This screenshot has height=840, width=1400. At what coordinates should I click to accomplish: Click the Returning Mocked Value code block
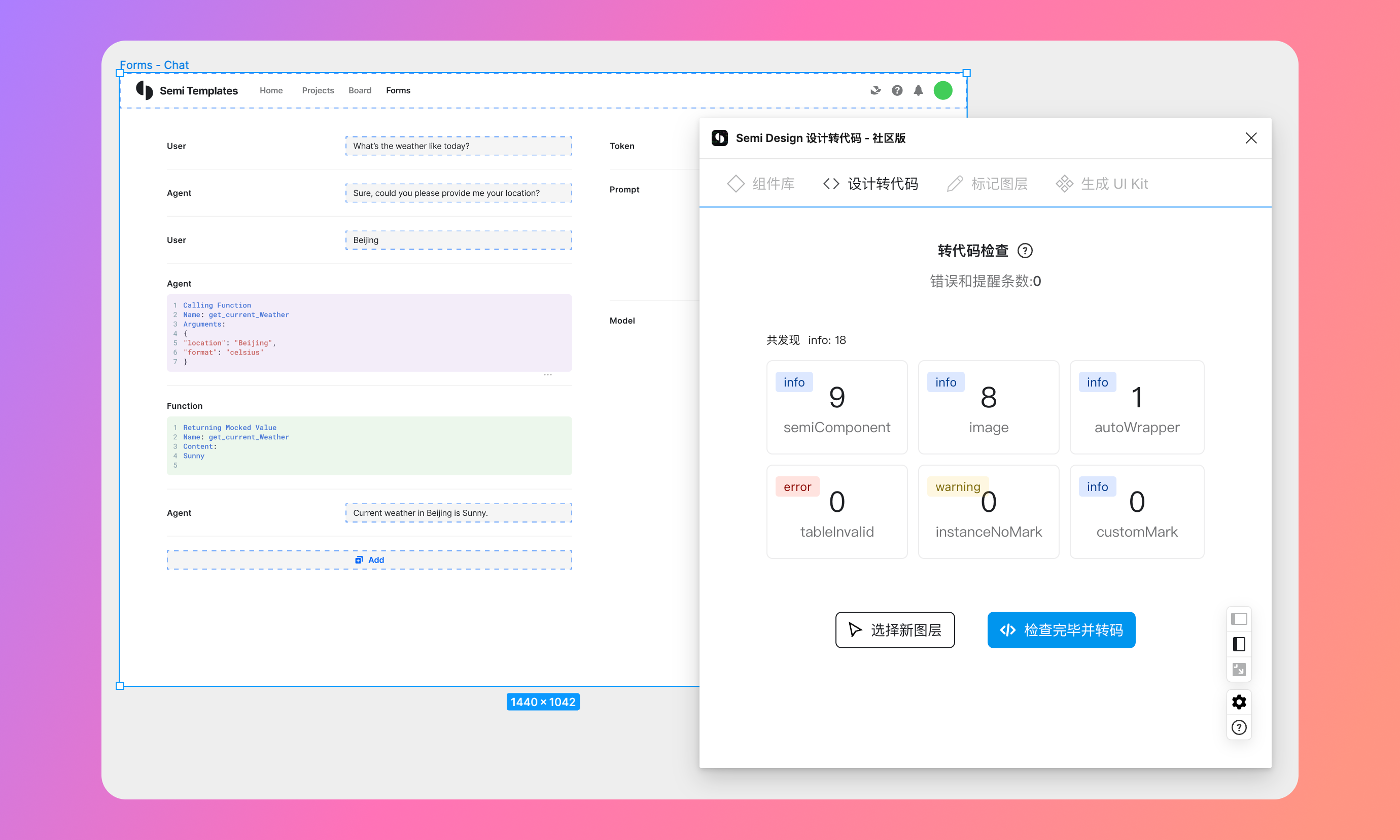pyautogui.click(x=369, y=446)
